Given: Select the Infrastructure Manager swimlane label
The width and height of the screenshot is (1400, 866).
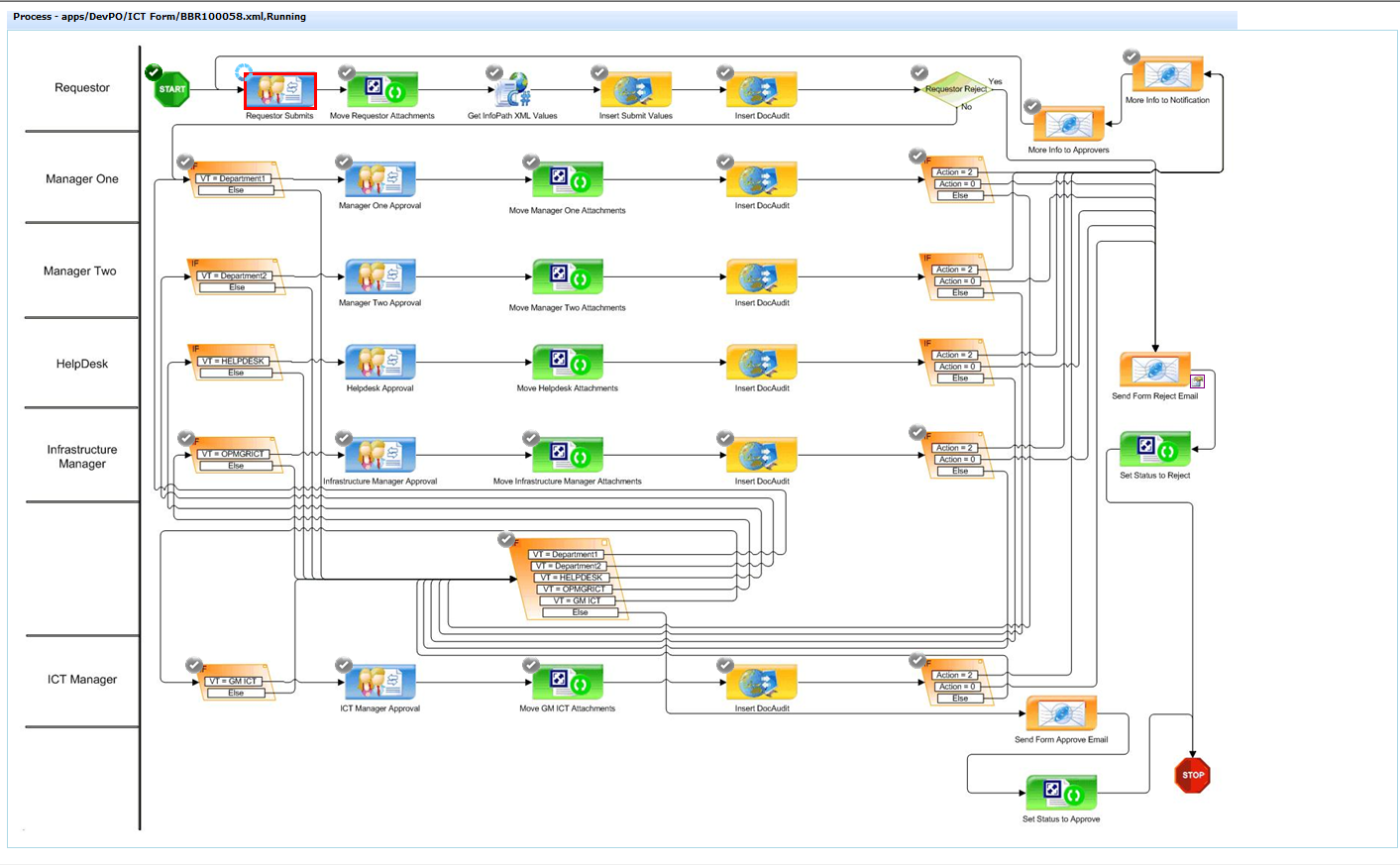Looking at the screenshot, I should pos(82,457).
